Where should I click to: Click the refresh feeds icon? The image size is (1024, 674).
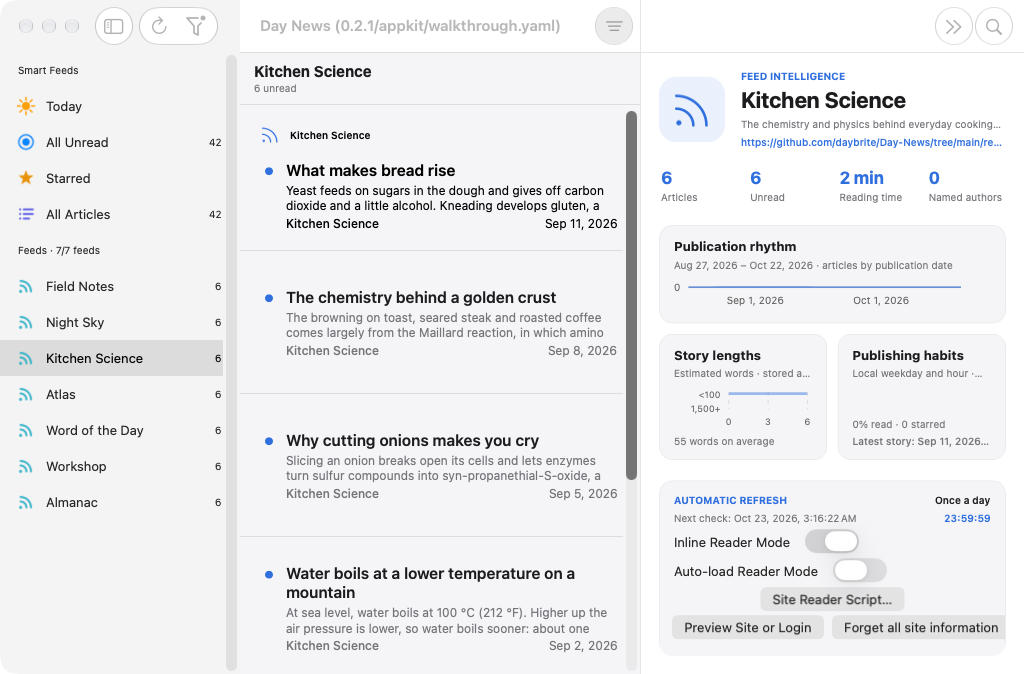(x=159, y=26)
